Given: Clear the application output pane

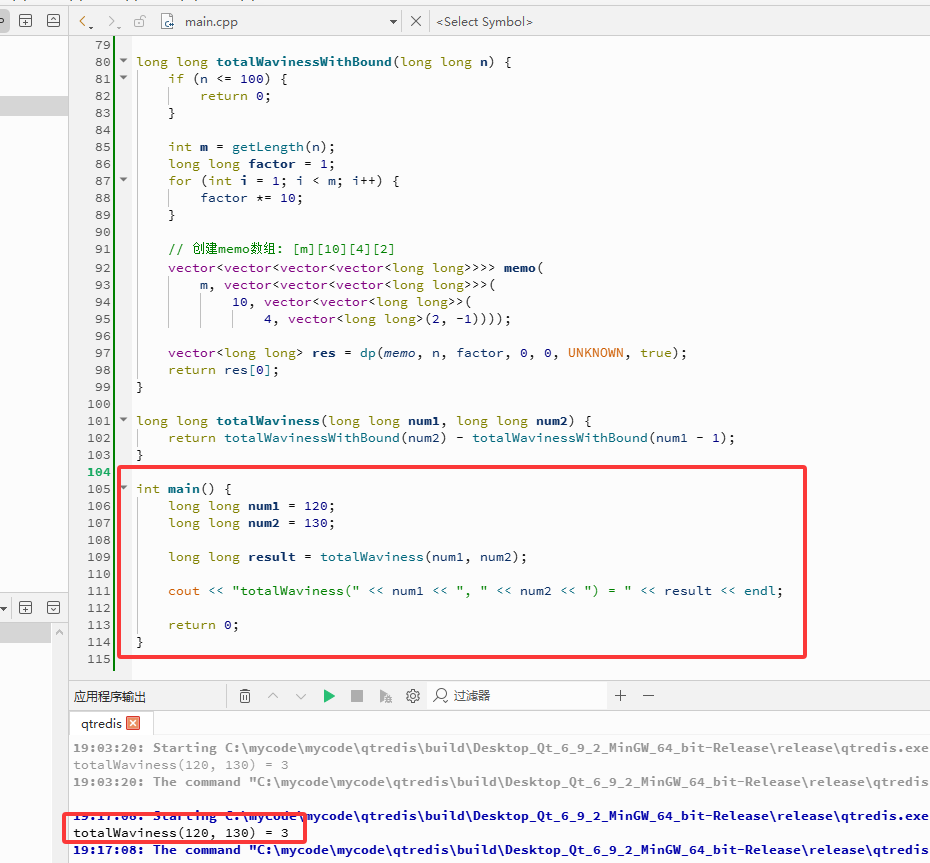Looking at the screenshot, I should 245,696.
